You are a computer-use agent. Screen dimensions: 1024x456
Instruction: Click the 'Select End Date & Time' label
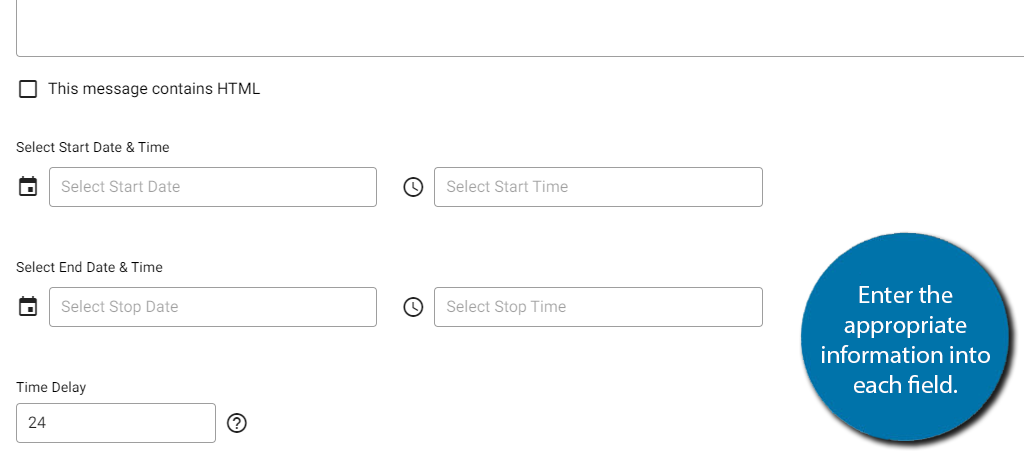pos(89,267)
